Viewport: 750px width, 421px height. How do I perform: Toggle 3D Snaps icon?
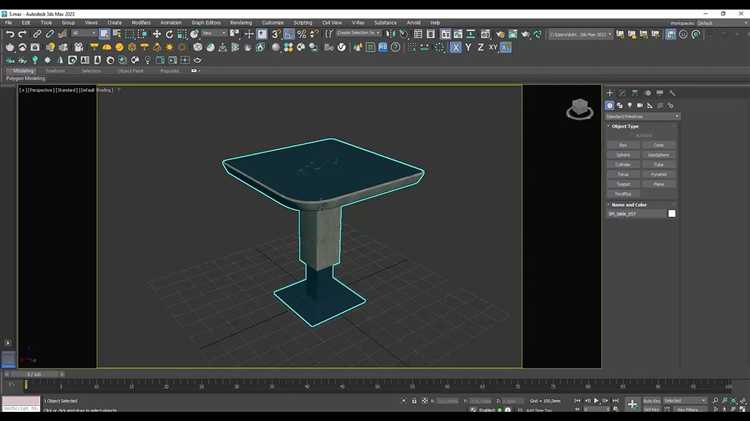click(276, 34)
